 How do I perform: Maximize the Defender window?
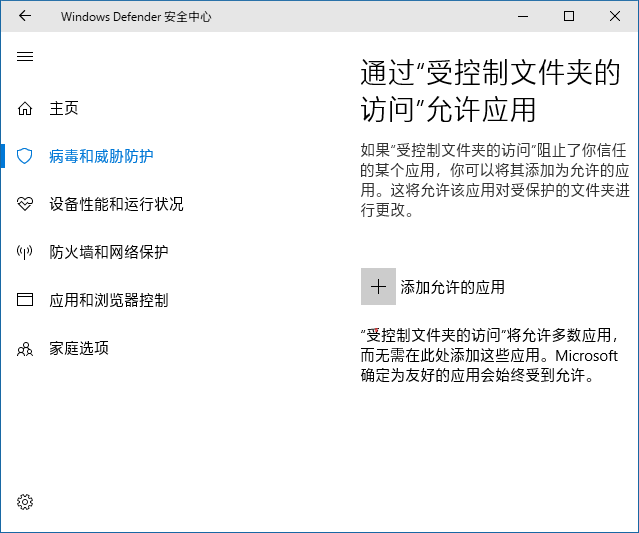pyautogui.click(x=569, y=16)
